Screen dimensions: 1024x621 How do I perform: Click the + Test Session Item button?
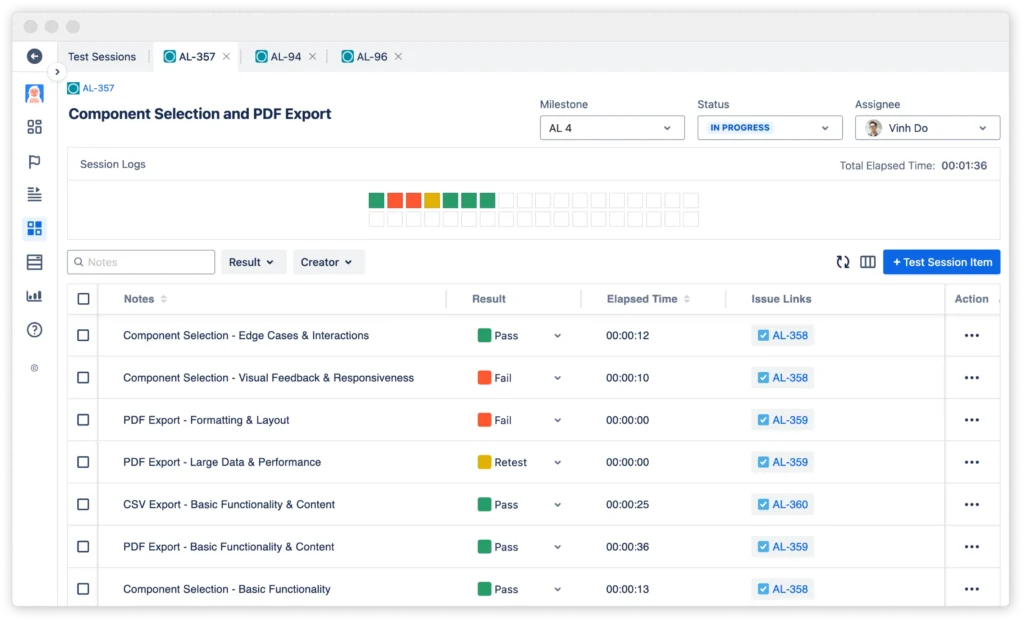tap(941, 262)
